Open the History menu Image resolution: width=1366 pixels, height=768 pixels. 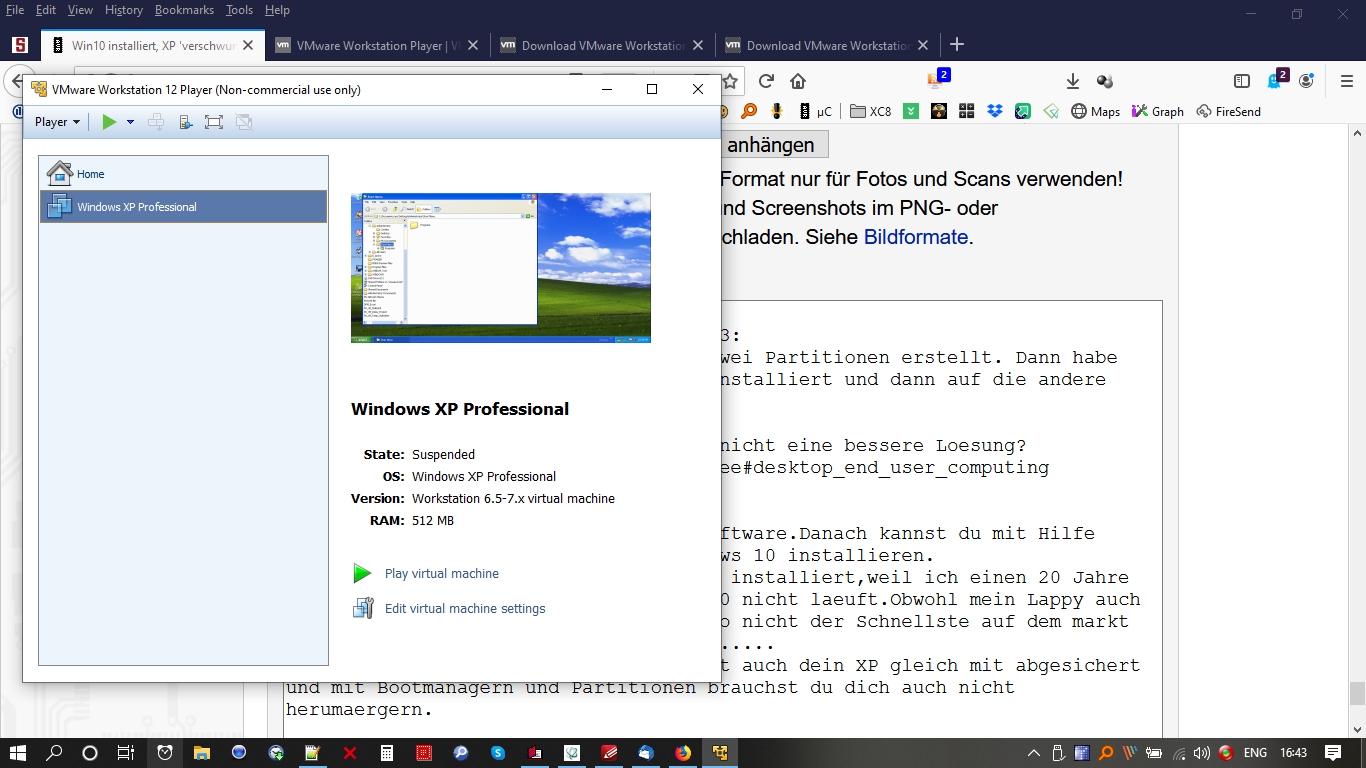coord(124,10)
